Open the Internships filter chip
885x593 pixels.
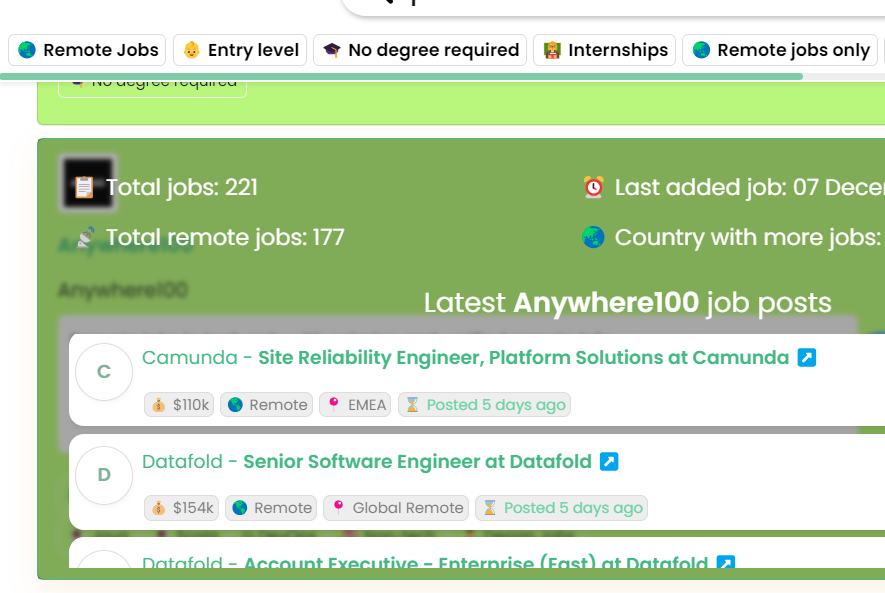point(604,50)
